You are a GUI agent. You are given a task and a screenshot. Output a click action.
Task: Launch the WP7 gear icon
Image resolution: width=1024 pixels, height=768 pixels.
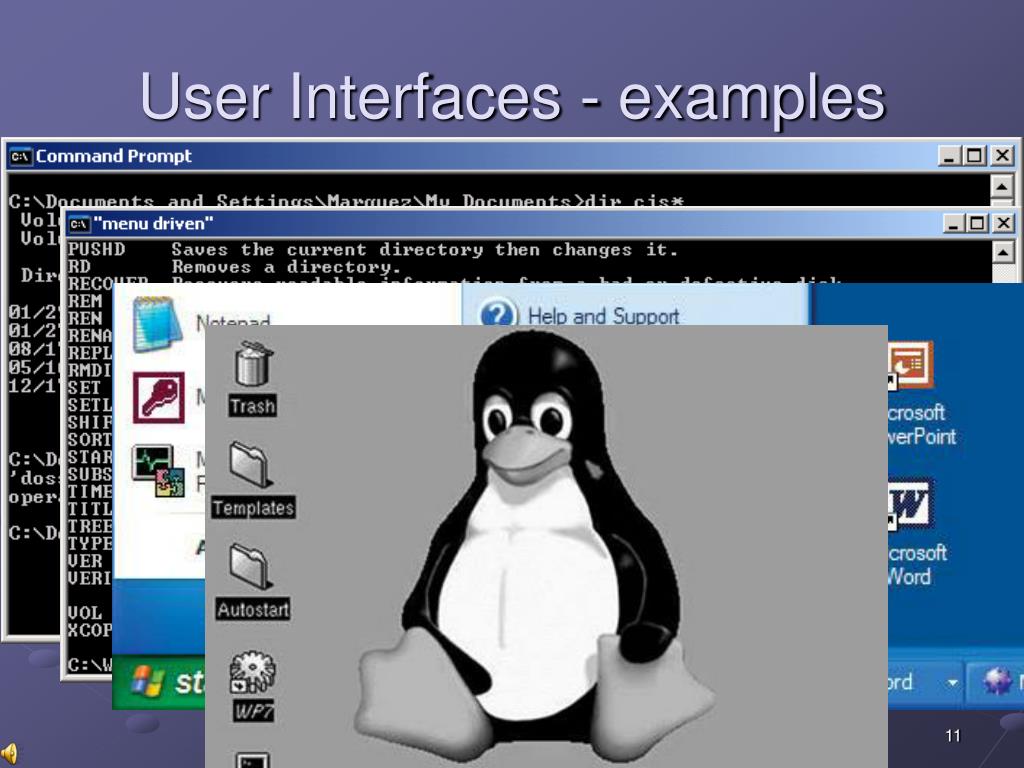253,672
